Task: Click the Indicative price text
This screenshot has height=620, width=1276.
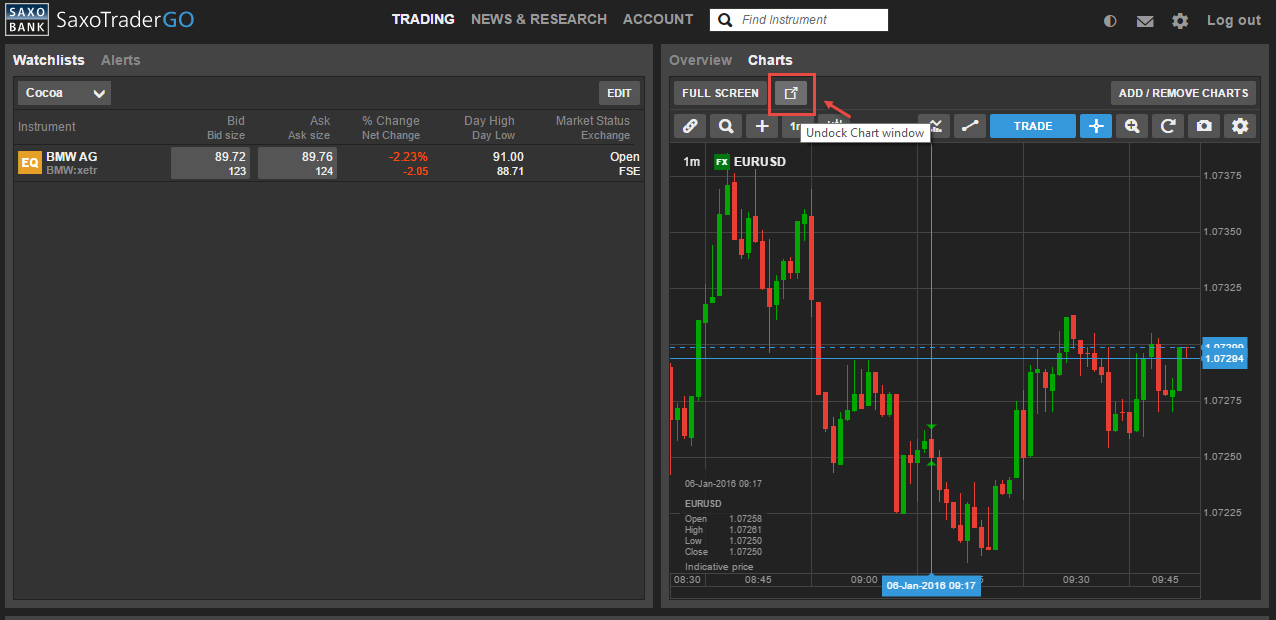Action: 719,567
